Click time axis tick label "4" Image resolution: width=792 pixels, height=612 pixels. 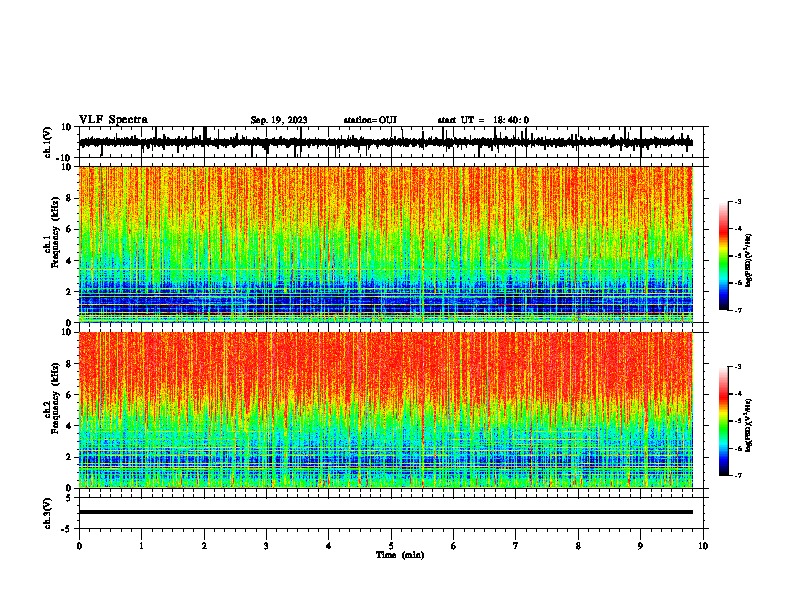[329, 546]
